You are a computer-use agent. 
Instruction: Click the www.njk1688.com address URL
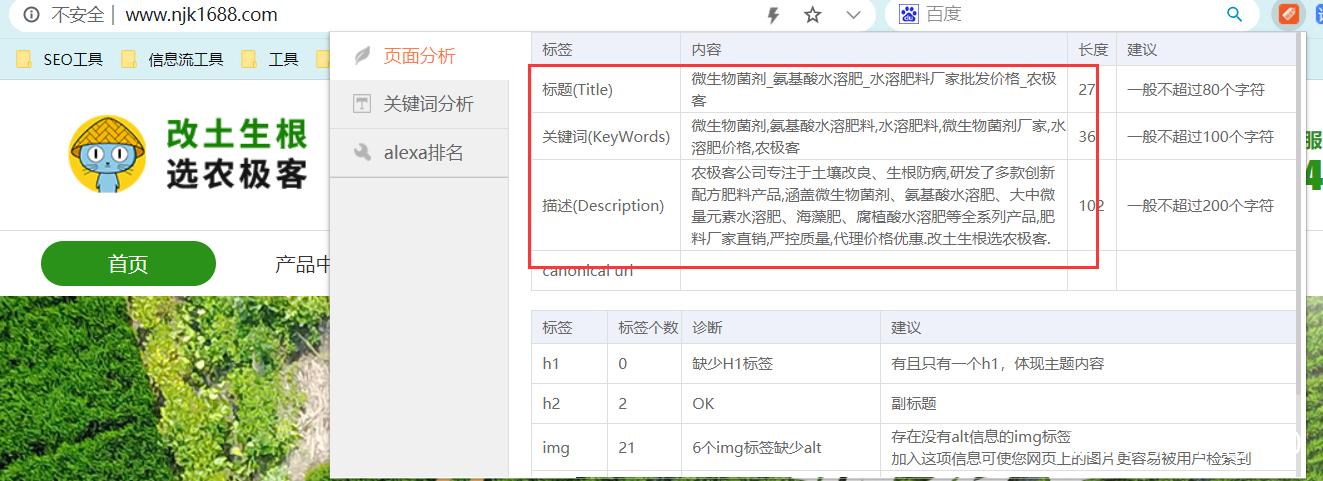coord(201,15)
